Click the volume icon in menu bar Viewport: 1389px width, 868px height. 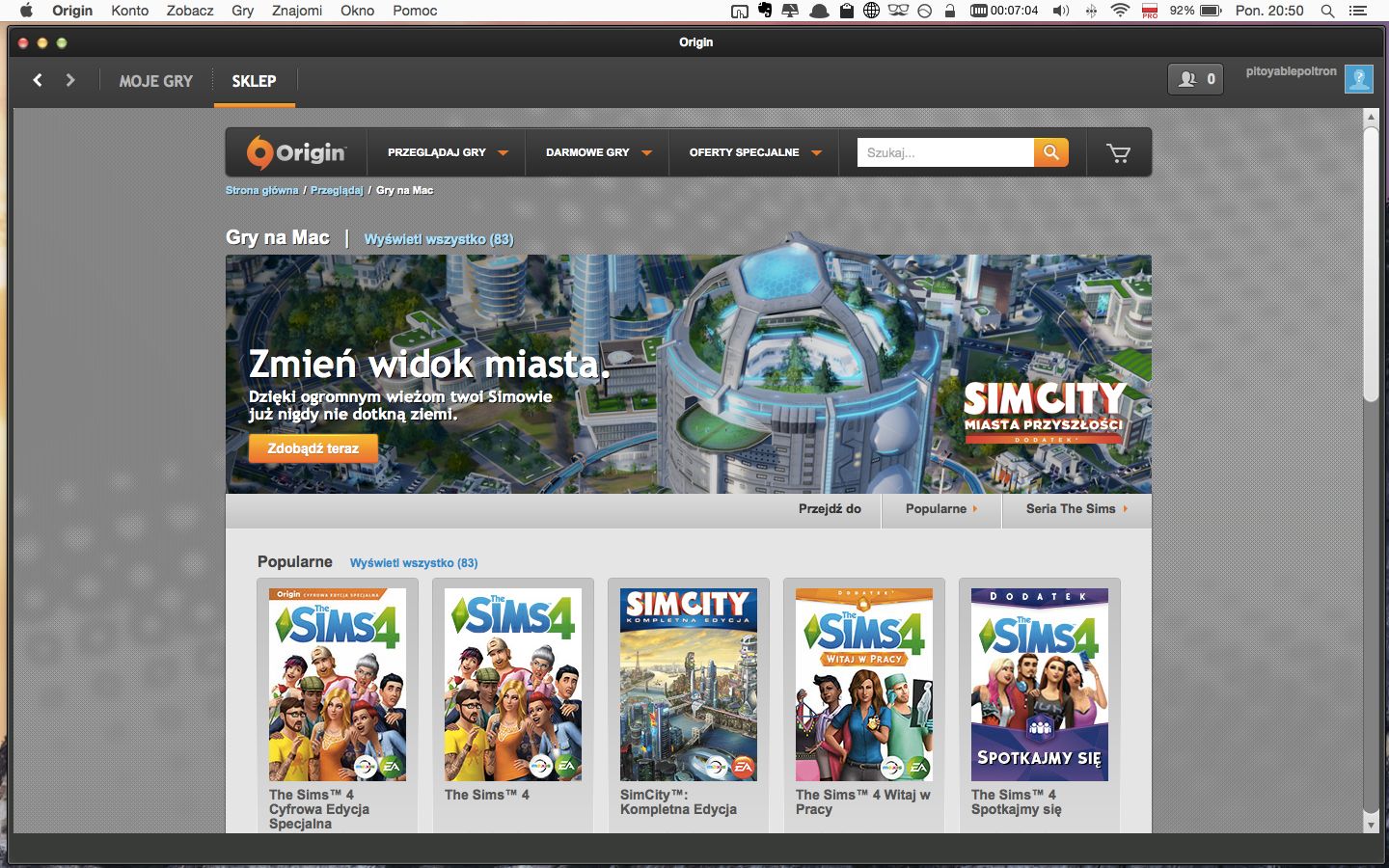1061,11
